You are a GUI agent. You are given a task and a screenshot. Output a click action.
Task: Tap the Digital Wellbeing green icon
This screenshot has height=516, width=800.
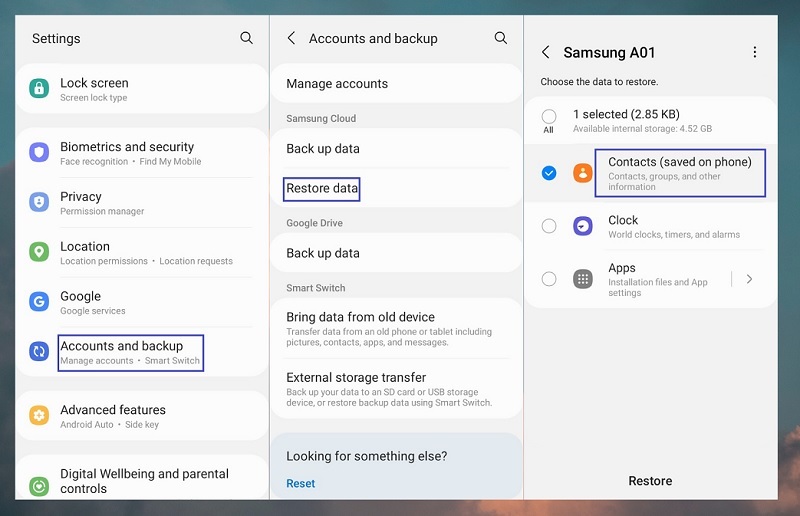tap(39, 486)
